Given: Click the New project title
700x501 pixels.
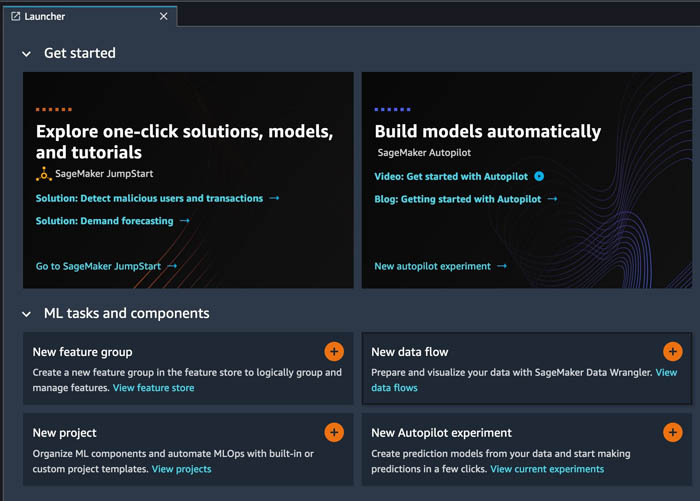Looking at the screenshot, I should point(64,433).
